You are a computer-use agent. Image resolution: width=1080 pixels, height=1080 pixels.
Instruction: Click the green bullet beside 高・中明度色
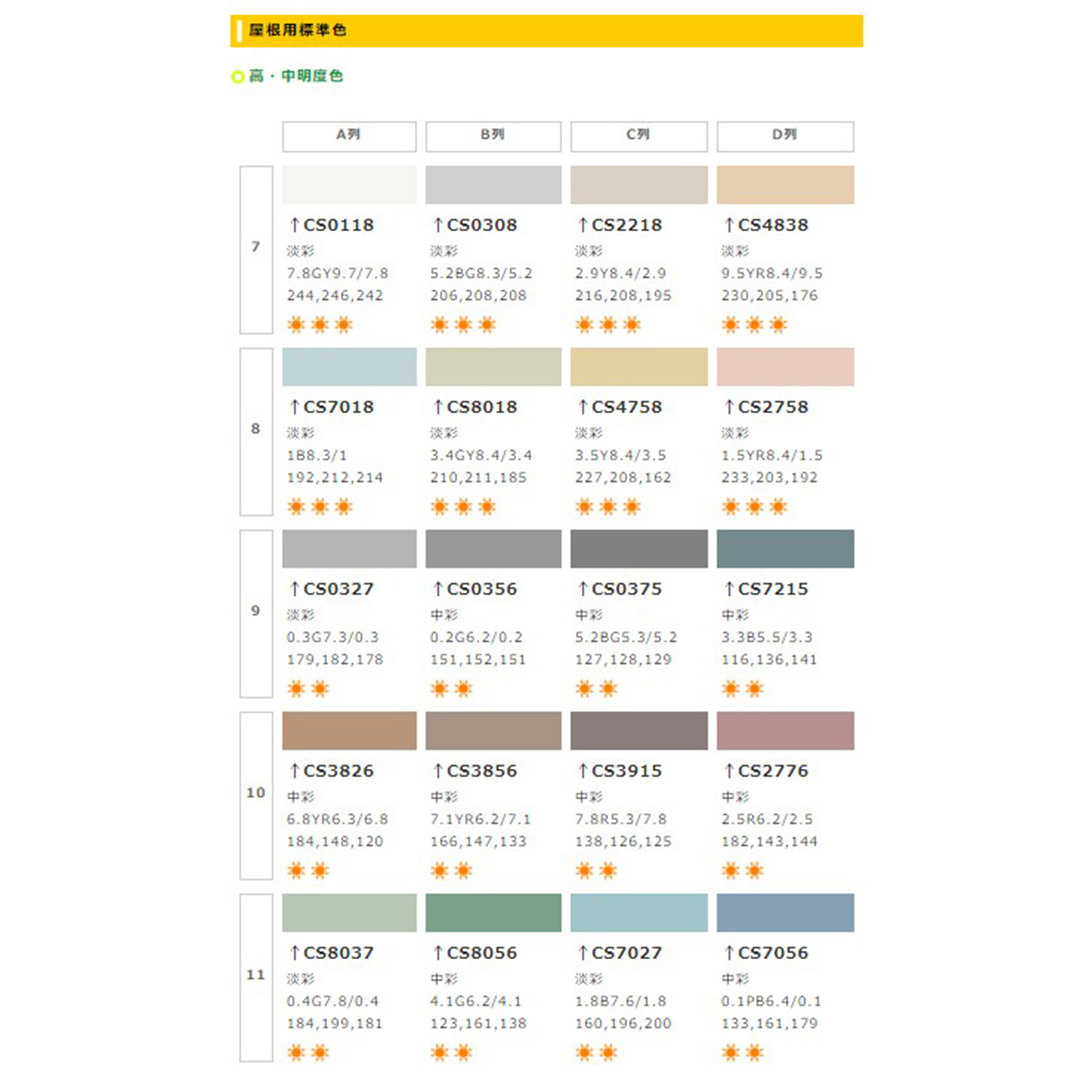237,76
